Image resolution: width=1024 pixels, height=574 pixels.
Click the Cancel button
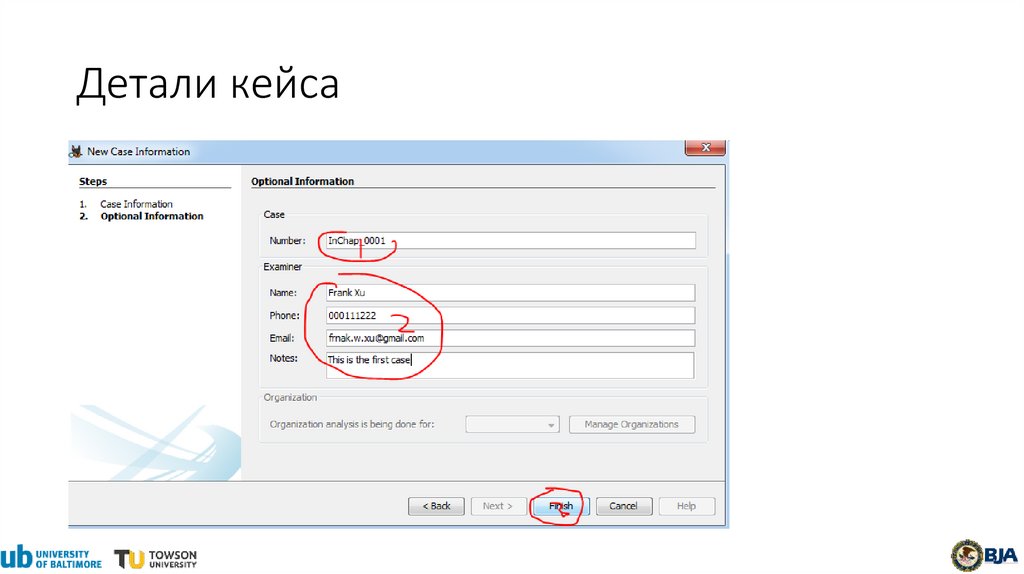(x=624, y=506)
